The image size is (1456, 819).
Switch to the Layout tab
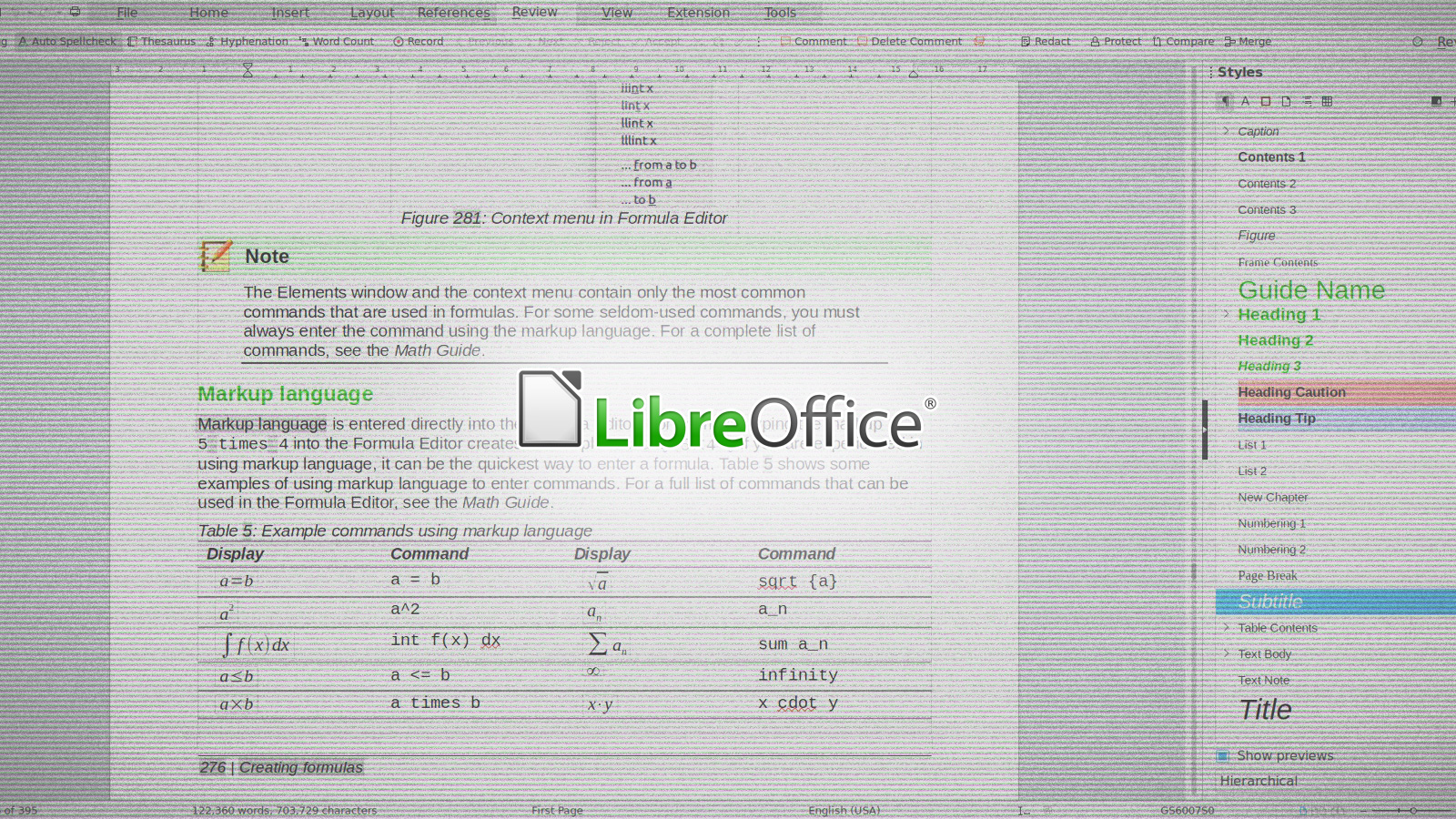(x=372, y=13)
